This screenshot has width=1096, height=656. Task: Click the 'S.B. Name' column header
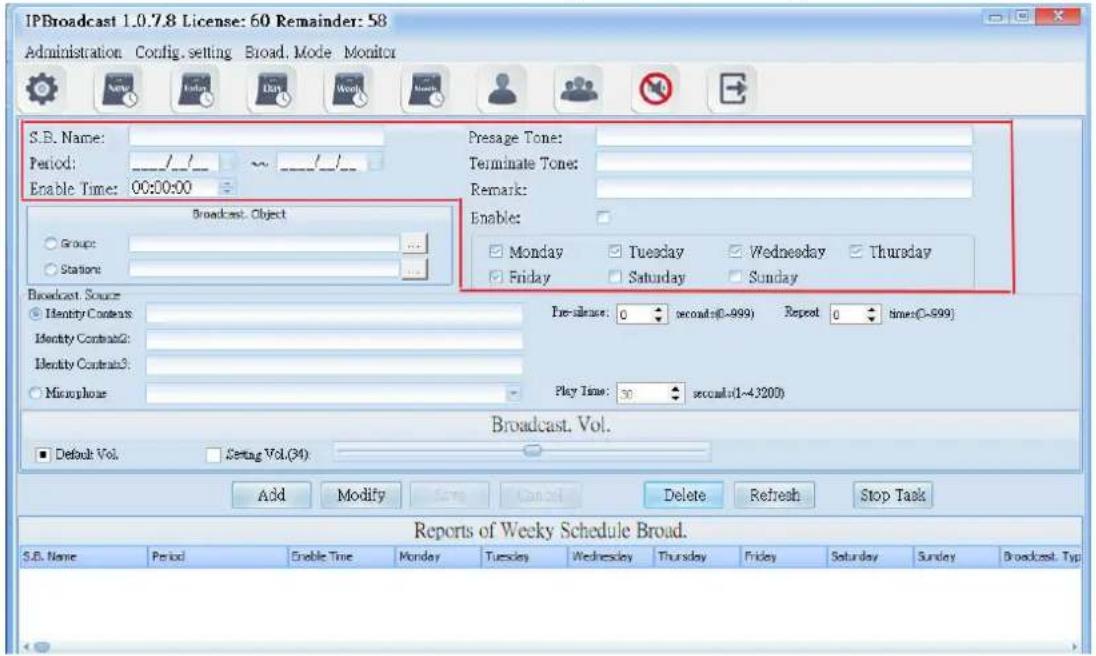click(x=83, y=557)
